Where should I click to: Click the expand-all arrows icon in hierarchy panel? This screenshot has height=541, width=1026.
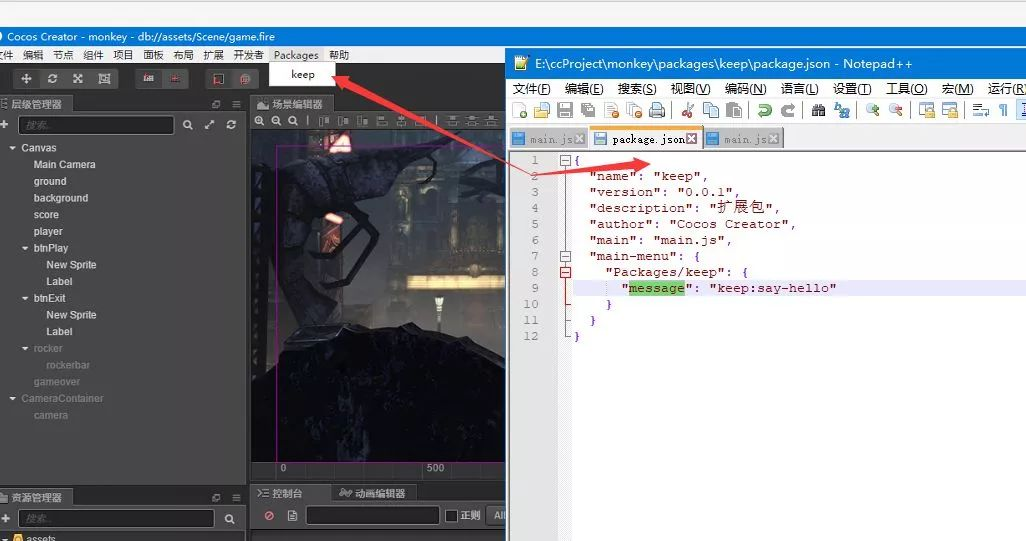click(x=209, y=124)
